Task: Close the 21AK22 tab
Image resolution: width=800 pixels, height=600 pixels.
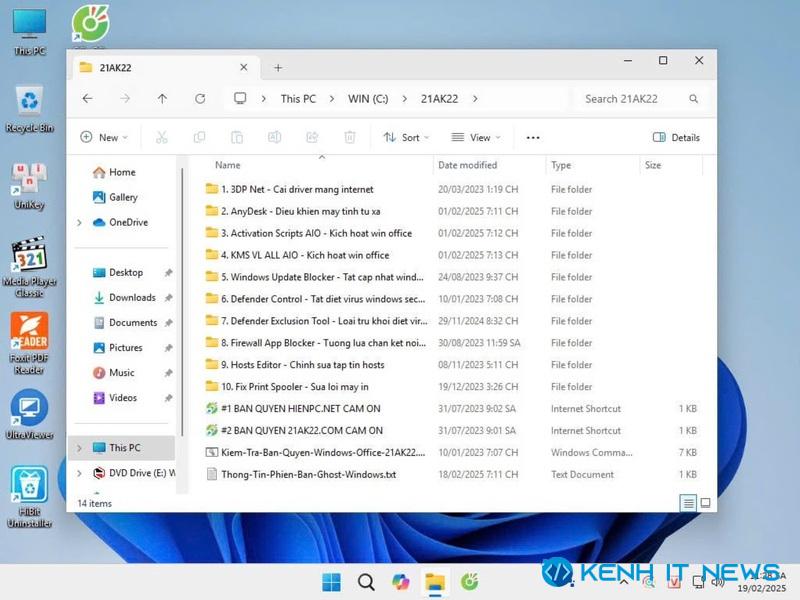Action: [x=244, y=67]
